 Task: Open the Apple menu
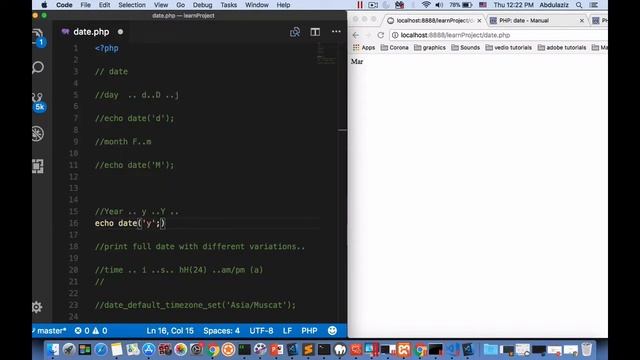click(44, 5)
